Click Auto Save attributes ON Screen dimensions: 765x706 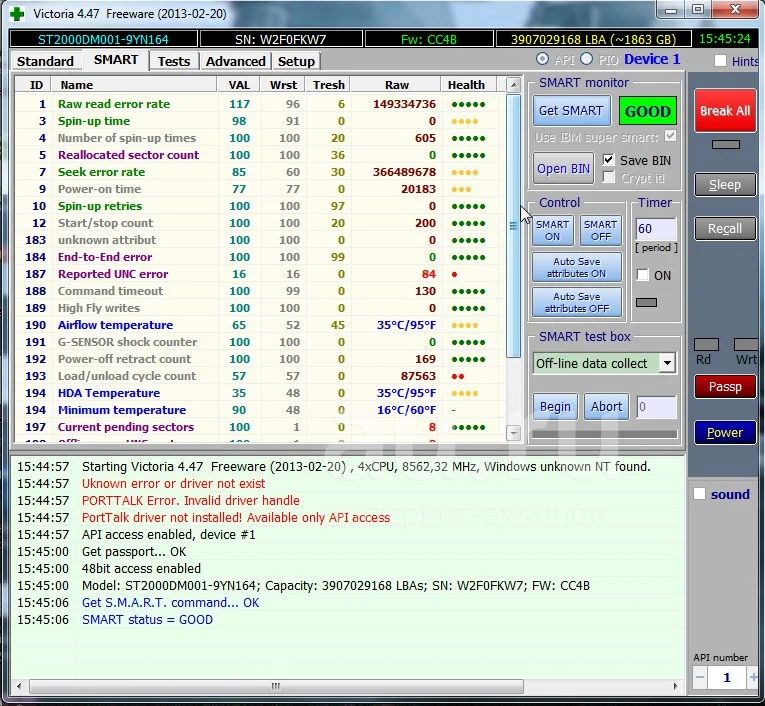[x=577, y=267]
